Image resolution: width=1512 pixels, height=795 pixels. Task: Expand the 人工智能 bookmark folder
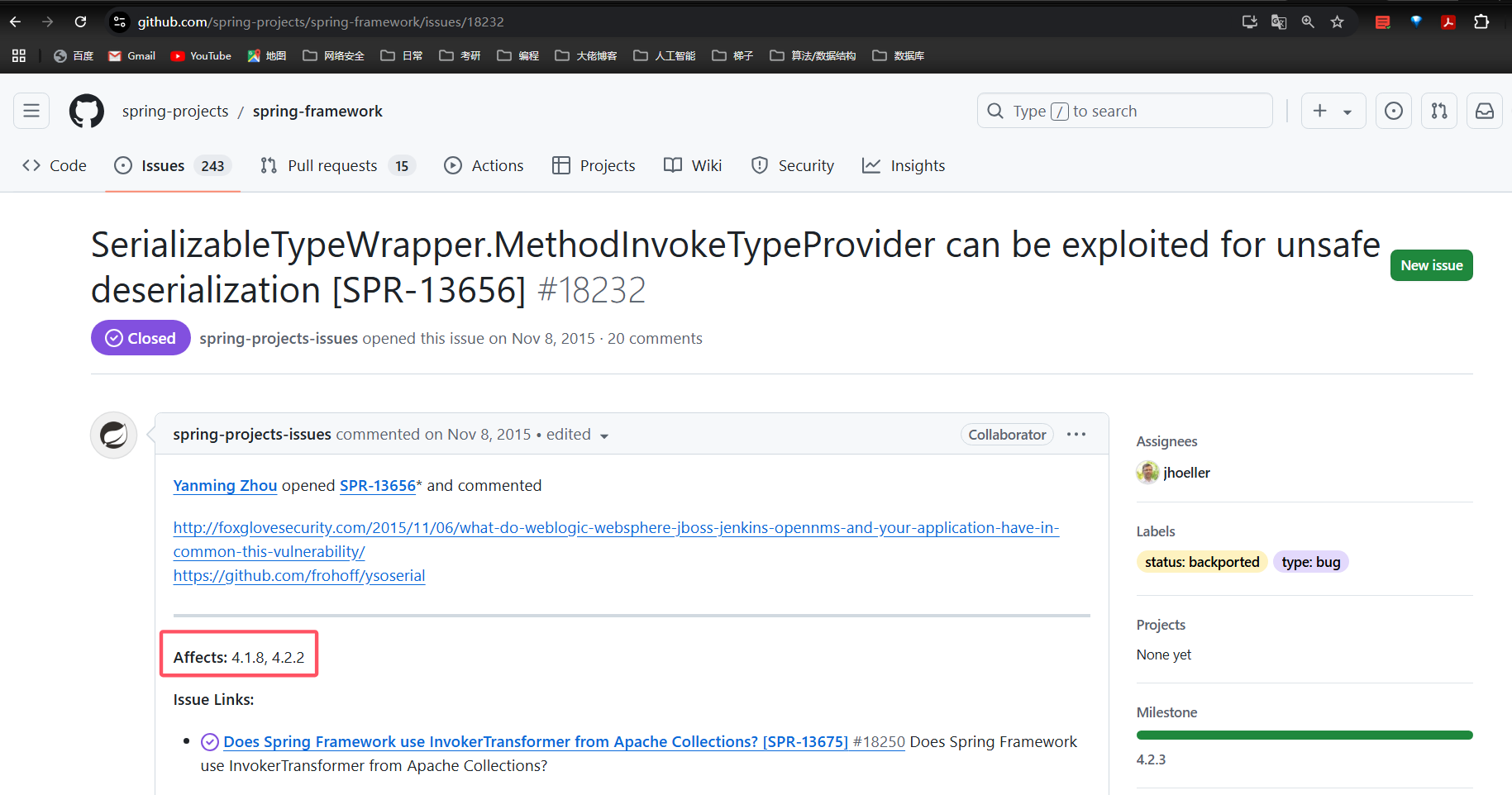665,55
